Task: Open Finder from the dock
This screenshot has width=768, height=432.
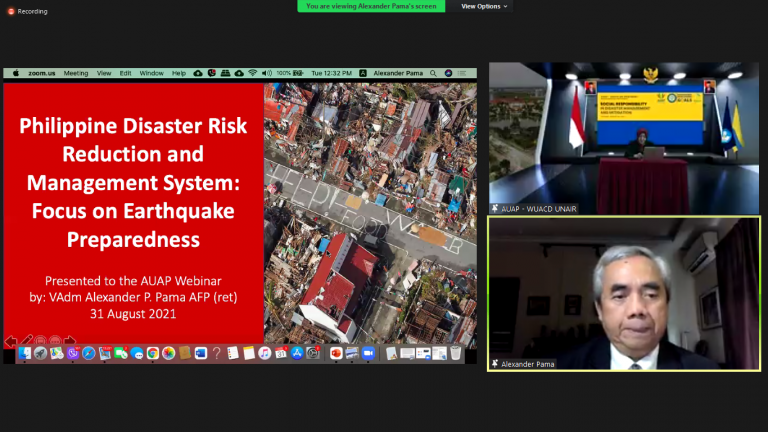Action: coord(23,353)
